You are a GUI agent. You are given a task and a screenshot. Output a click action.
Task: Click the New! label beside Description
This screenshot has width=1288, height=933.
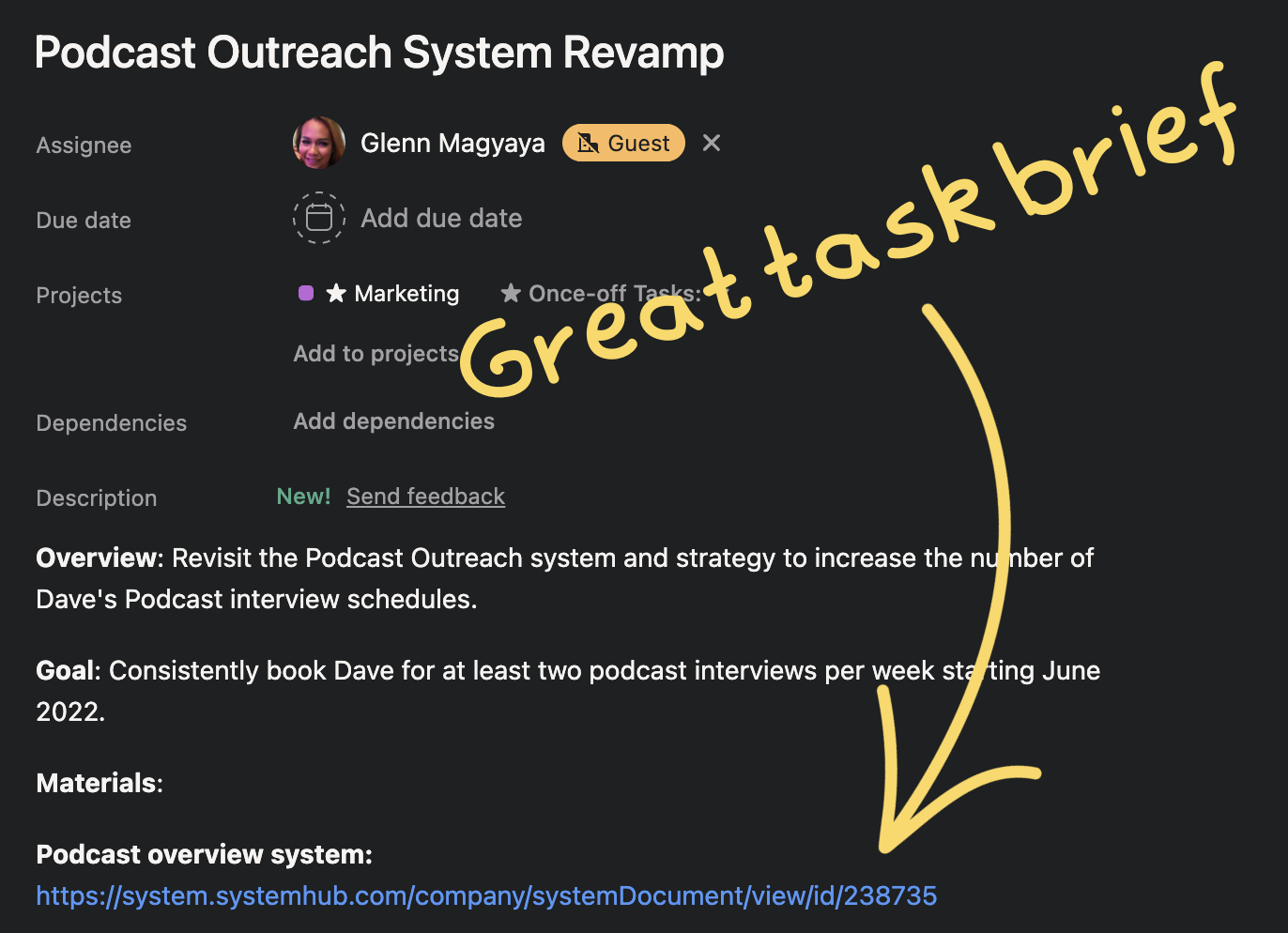pyautogui.click(x=303, y=496)
